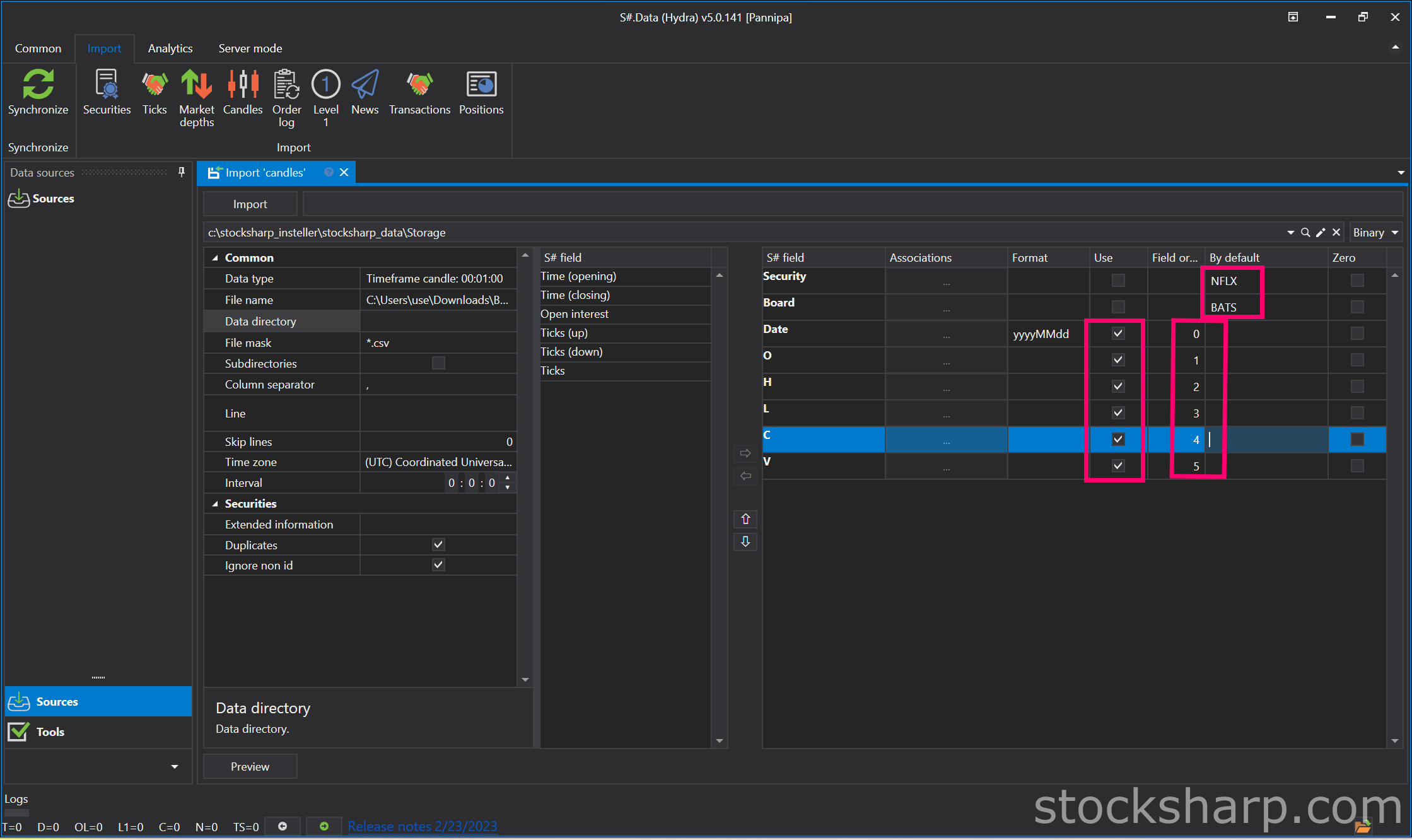Move selected field up with arrow
The width and height of the screenshot is (1412, 840).
click(x=745, y=519)
